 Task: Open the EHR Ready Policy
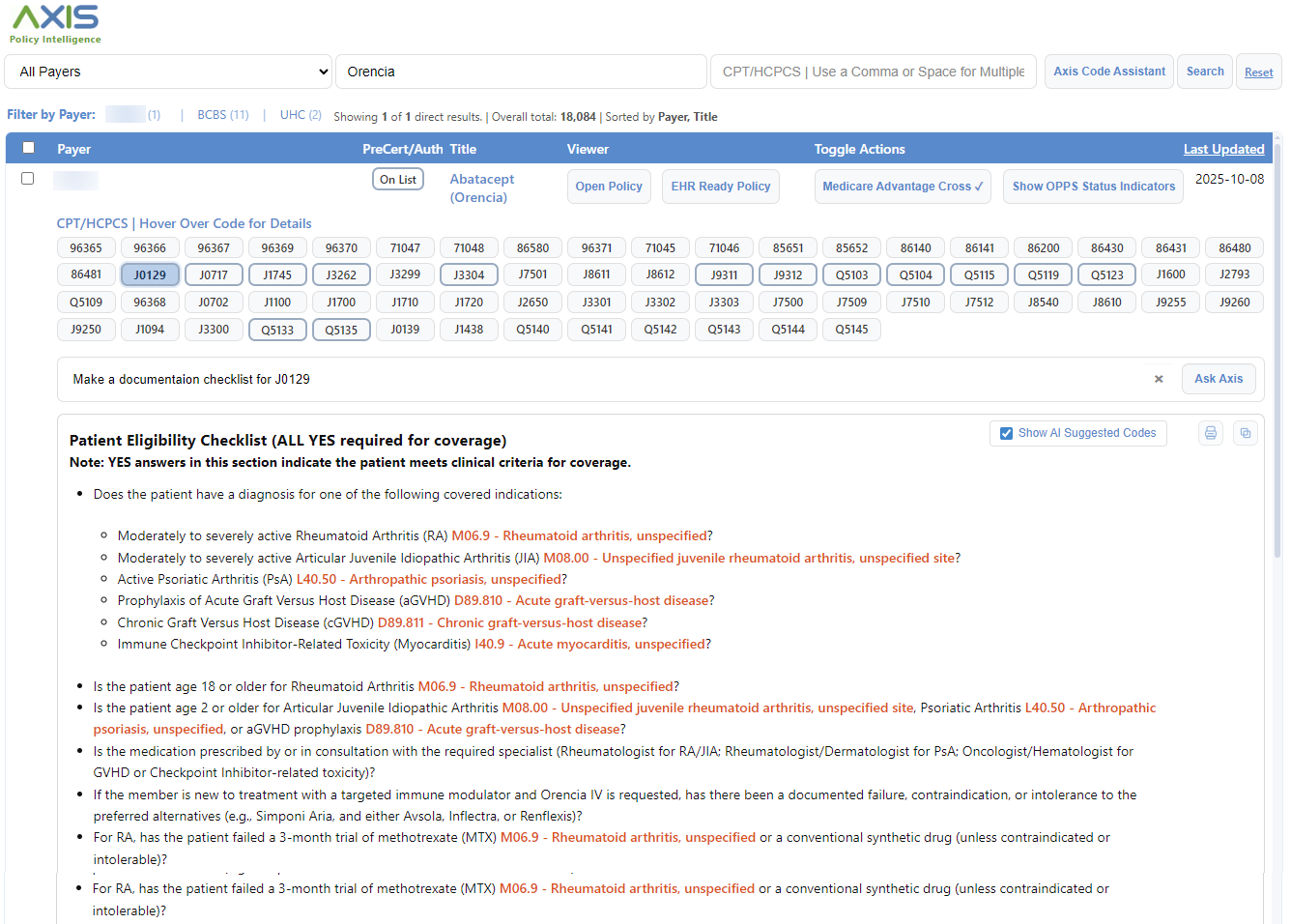coord(720,187)
